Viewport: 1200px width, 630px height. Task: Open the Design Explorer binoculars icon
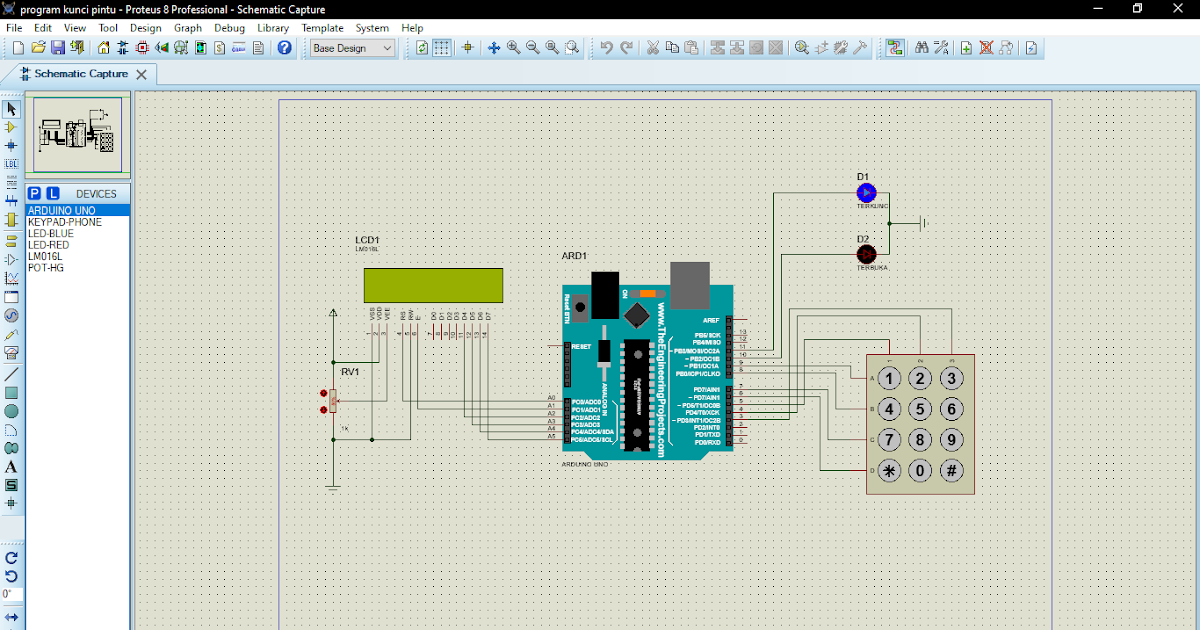click(x=923, y=47)
